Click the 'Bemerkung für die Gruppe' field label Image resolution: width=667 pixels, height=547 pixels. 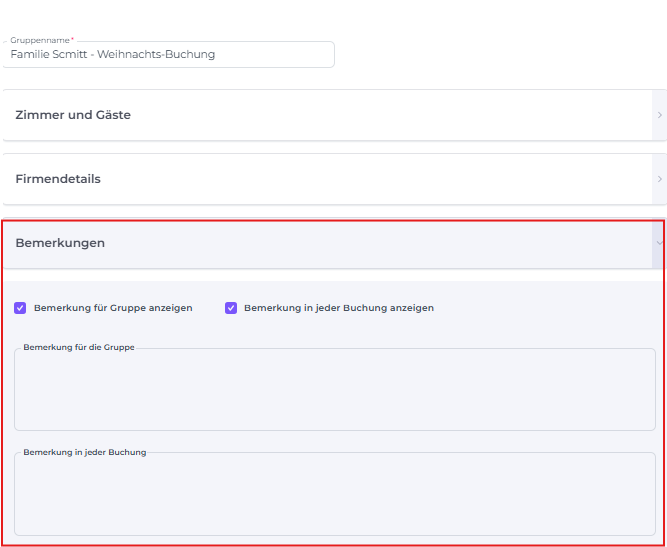[x=79, y=347]
